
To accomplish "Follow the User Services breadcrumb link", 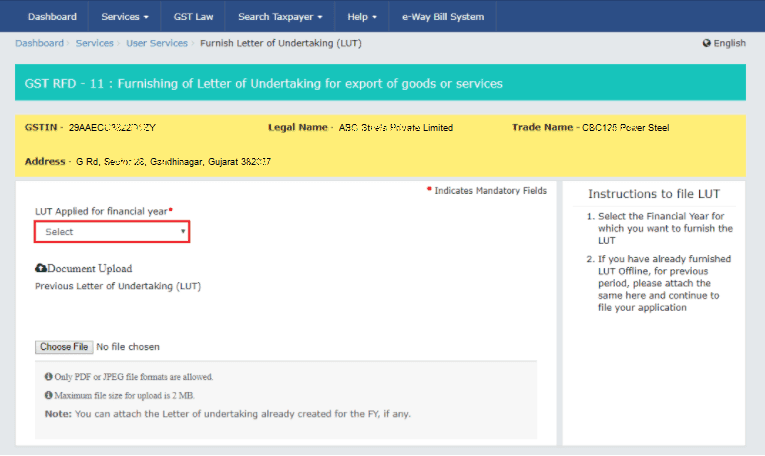I will click(x=157, y=43).
